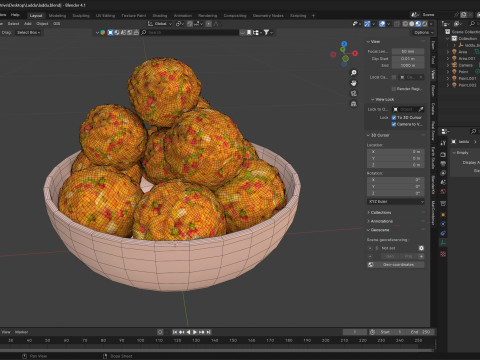480x360 pixels.
Task: Jump to the first frame in timeline
Action: point(175,332)
